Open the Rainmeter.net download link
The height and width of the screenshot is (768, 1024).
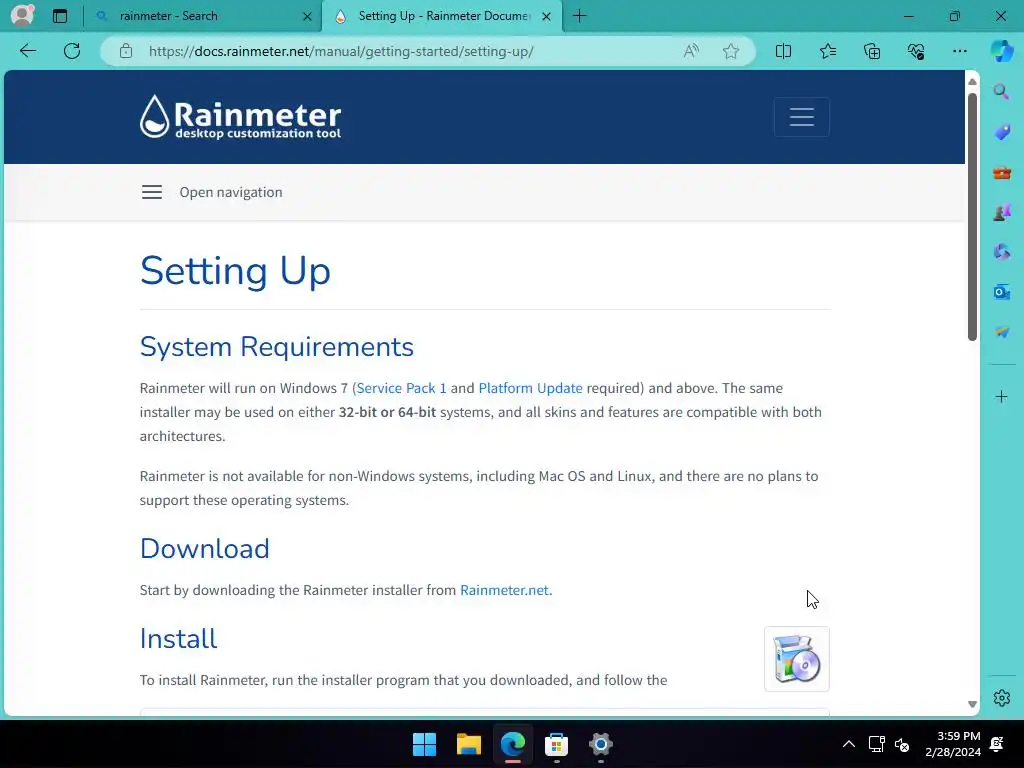(x=506, y=590)
